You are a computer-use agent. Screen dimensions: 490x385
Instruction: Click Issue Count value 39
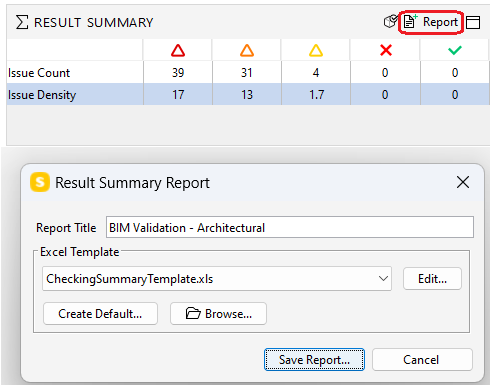pyautogui.click(x=178, y=73)
